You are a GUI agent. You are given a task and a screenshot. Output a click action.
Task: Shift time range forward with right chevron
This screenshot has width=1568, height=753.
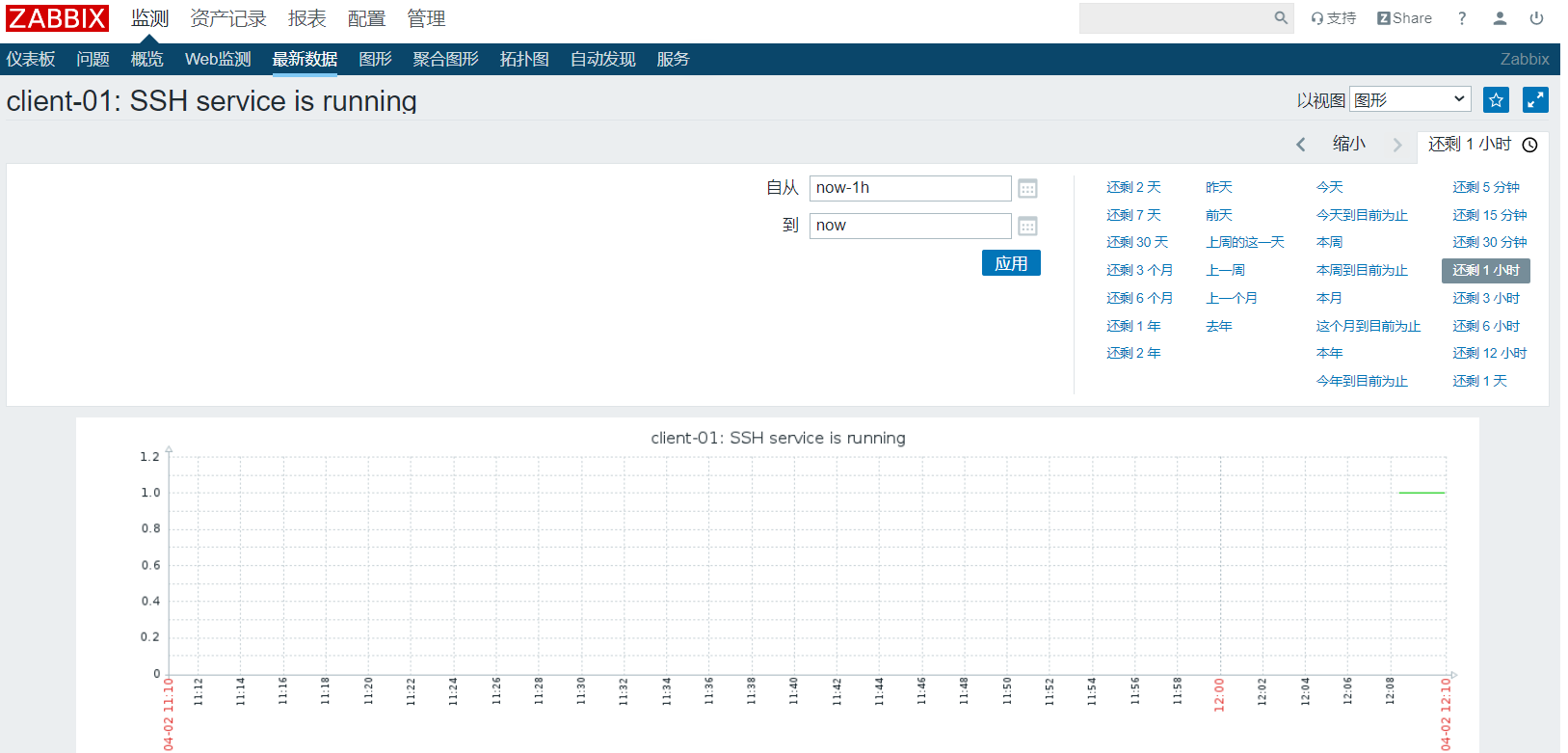pos(1396,145)
